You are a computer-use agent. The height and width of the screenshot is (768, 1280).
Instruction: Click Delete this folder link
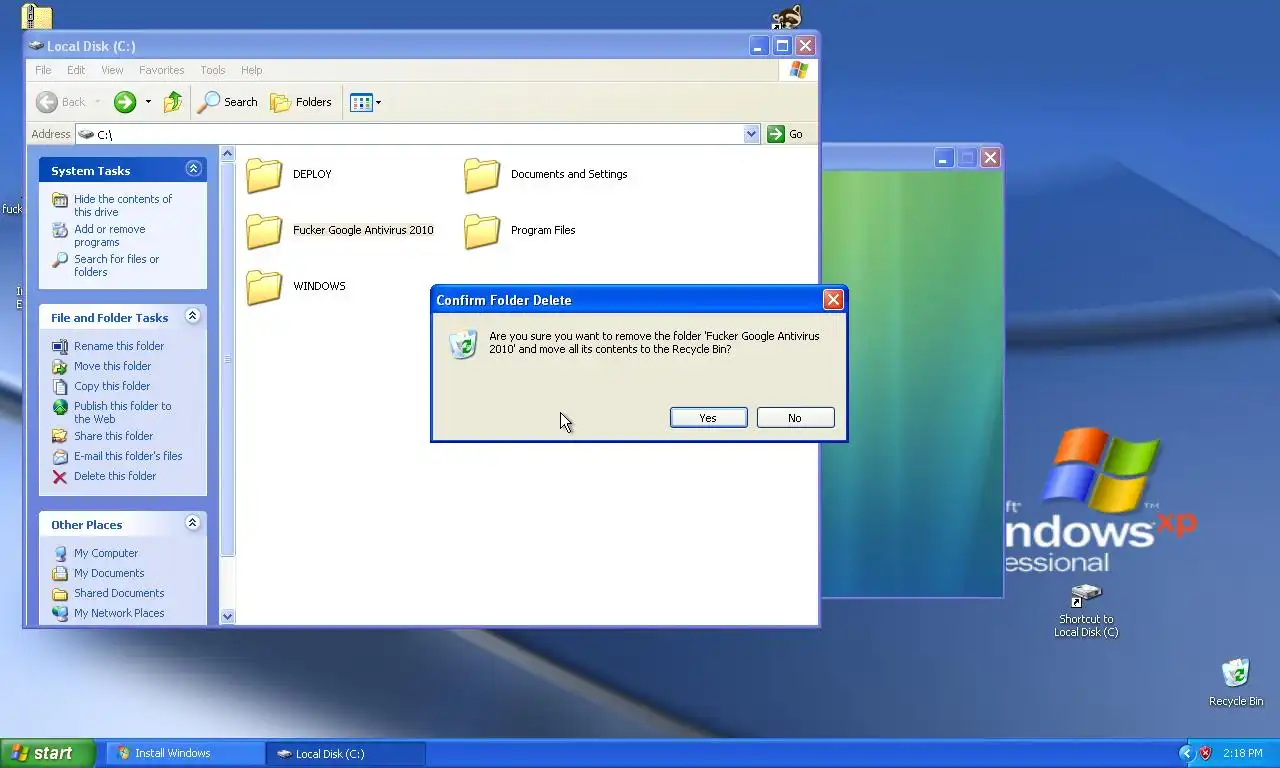[115, 476]
